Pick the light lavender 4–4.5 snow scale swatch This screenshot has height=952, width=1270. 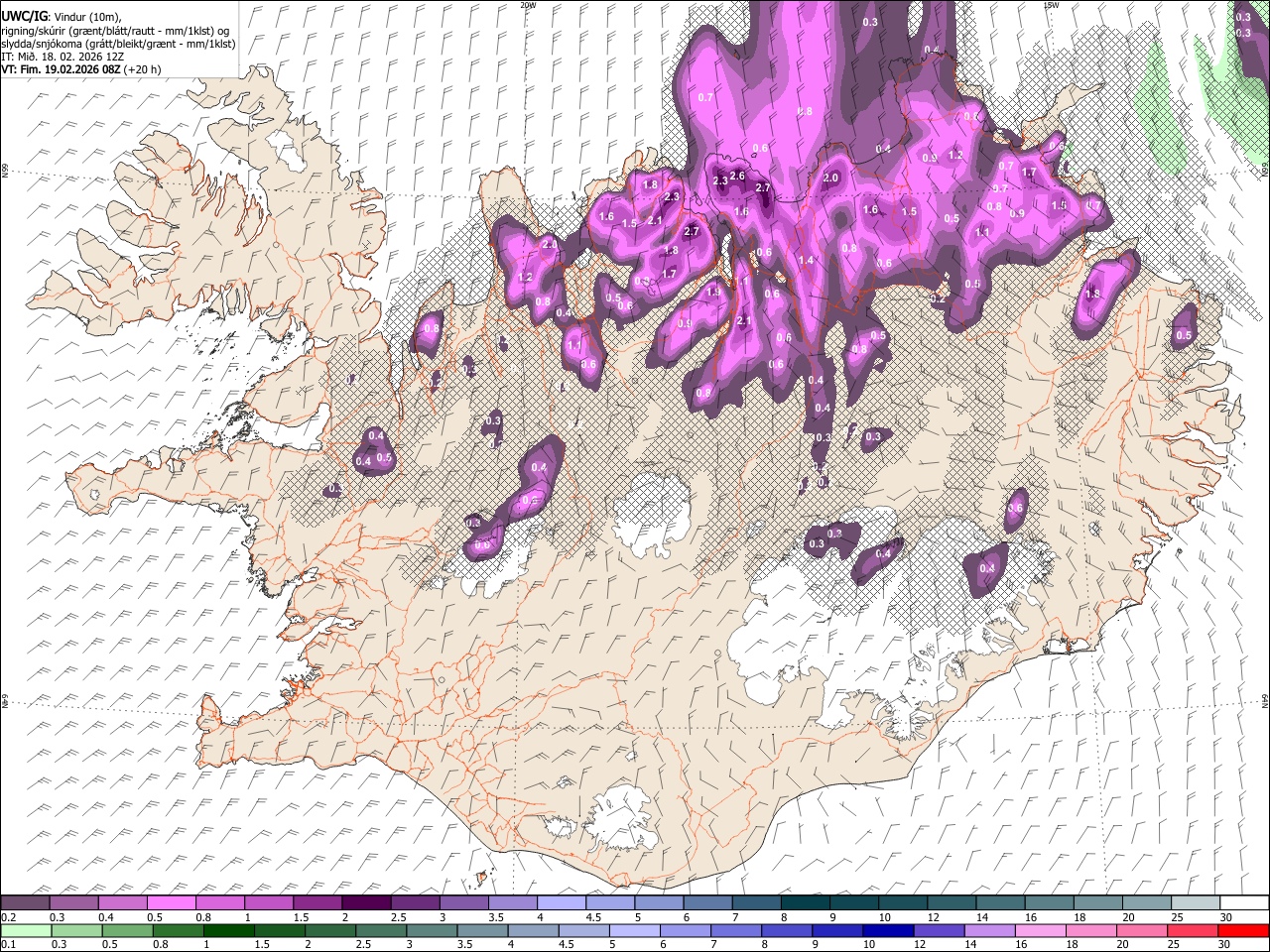click(562, 902)
